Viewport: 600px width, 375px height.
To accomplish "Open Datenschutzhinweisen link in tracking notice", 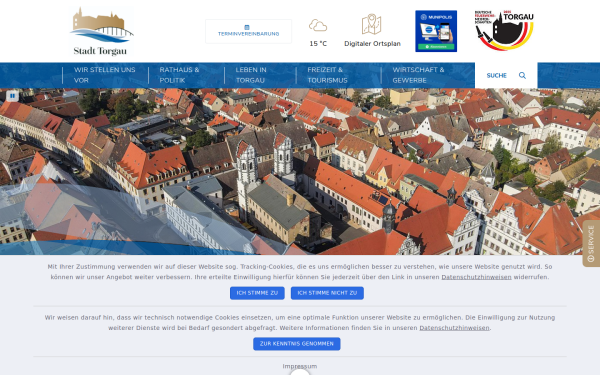I will click(x=476, y=277).
